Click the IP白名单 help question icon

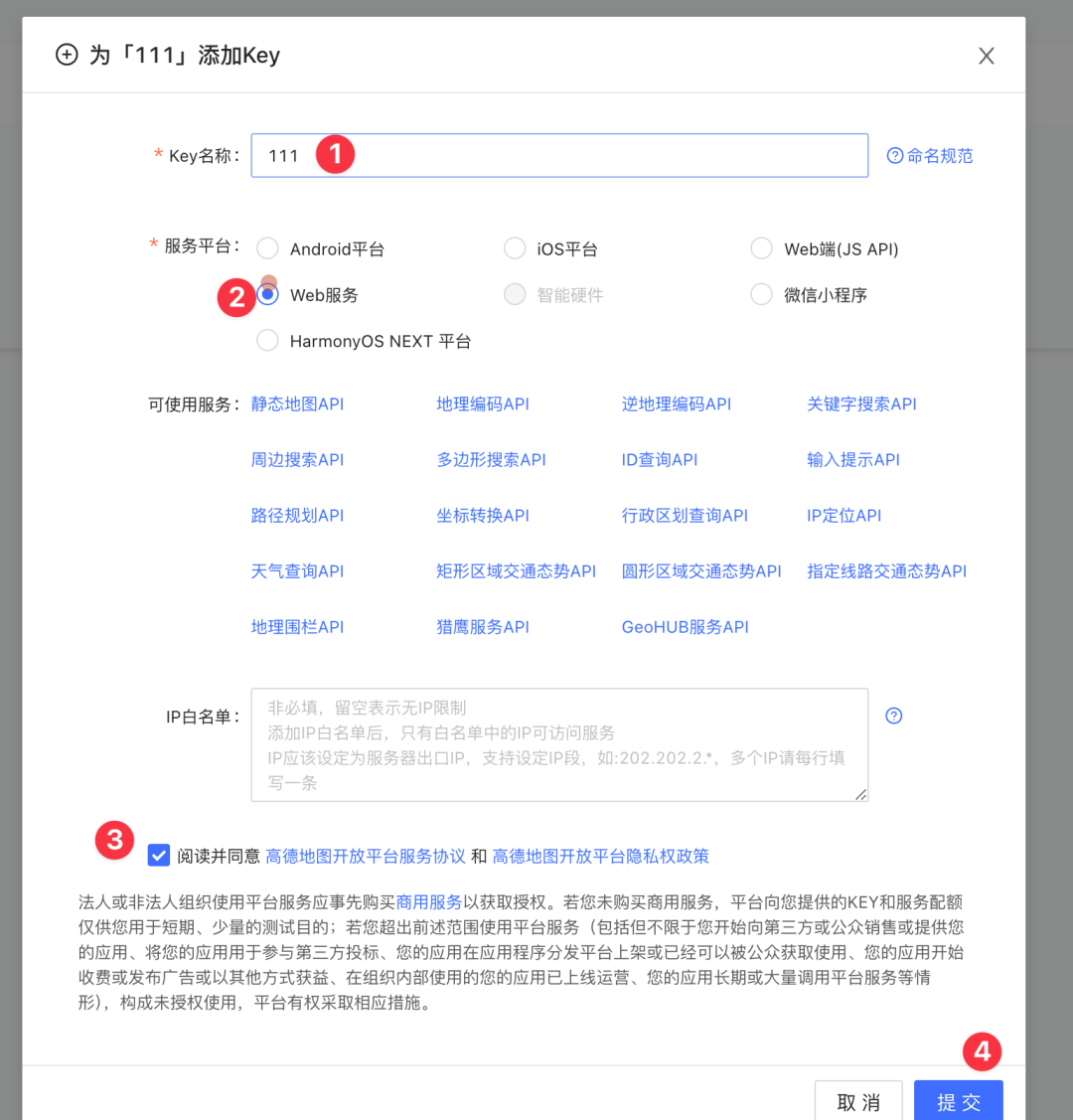pos(894,716)
